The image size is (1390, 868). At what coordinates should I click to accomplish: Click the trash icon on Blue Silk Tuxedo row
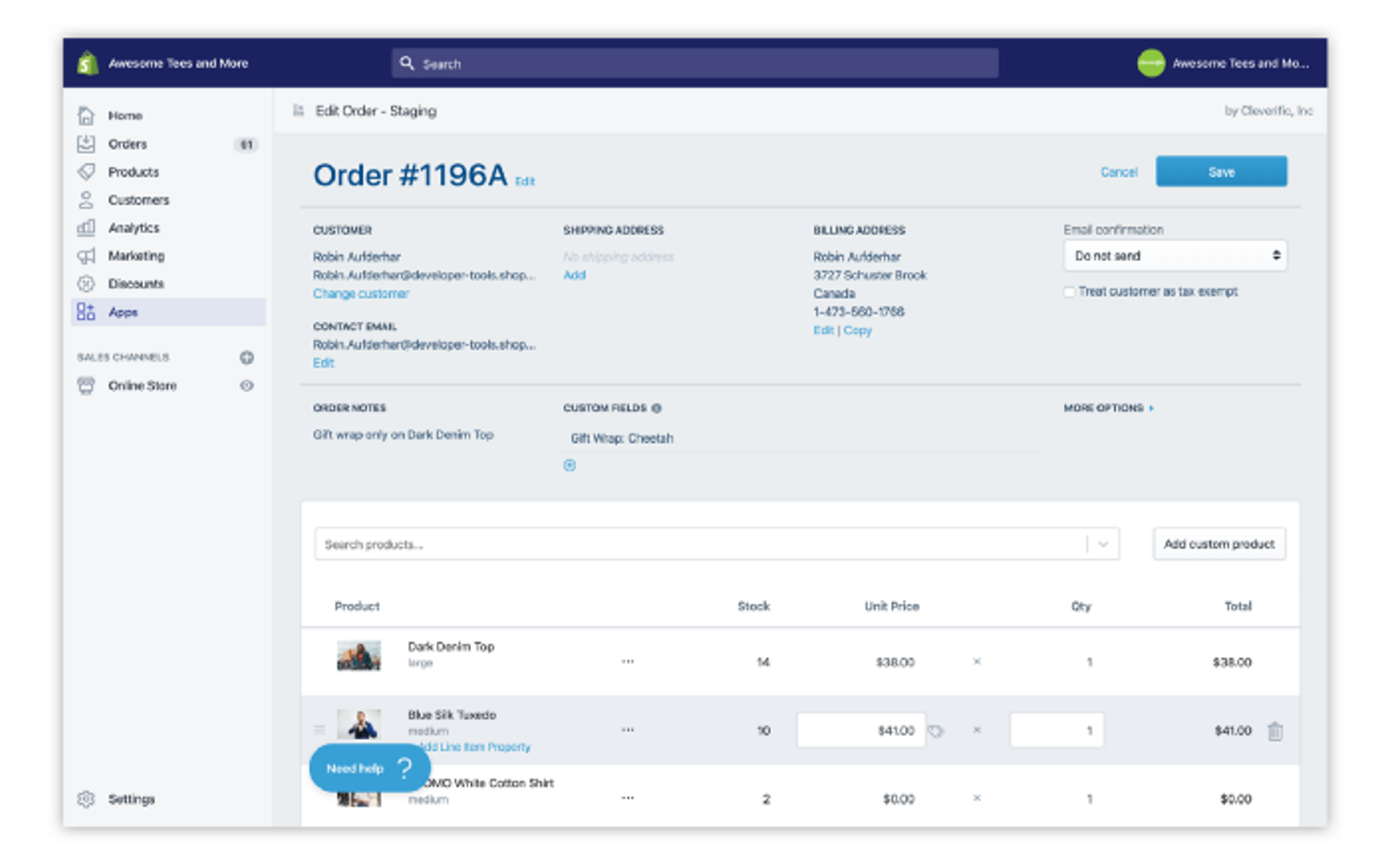pos(1275,731)
